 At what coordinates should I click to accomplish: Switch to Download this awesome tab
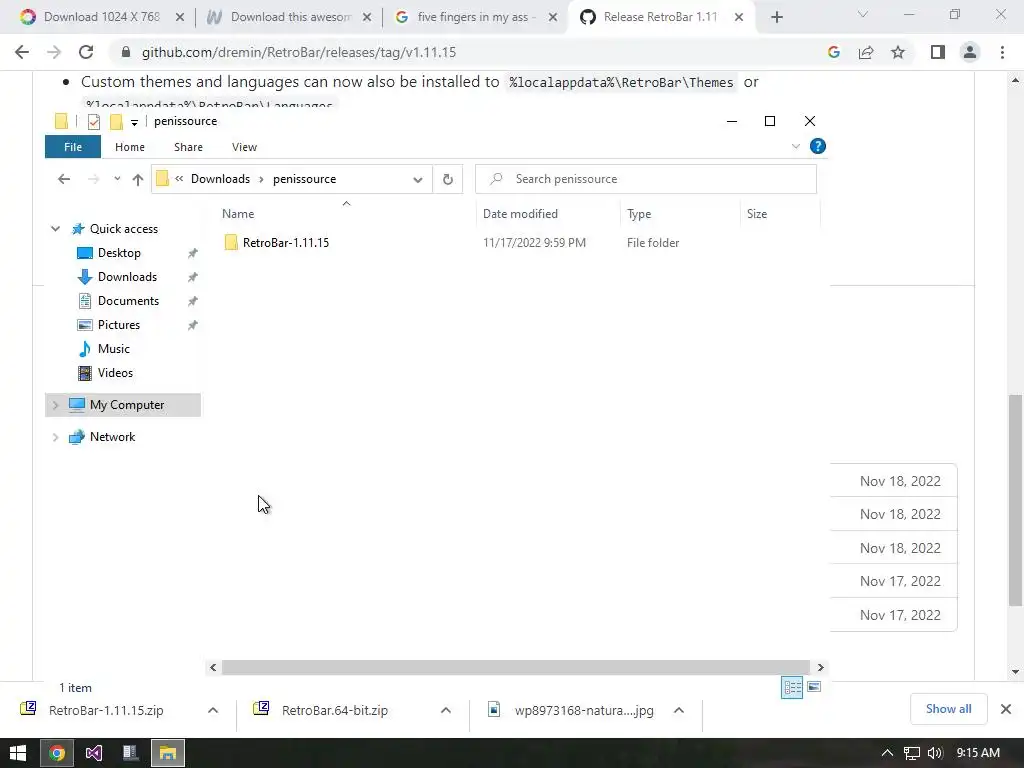pos(291,17)
